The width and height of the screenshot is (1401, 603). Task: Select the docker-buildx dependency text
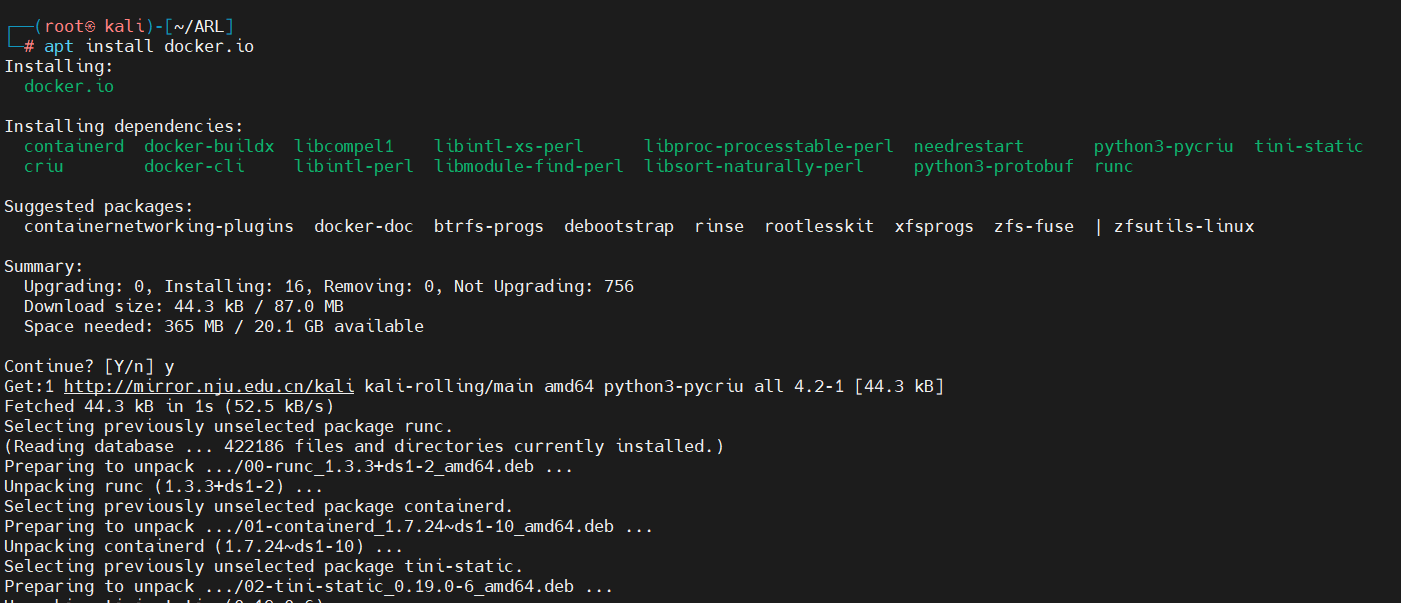click(209, 147)
